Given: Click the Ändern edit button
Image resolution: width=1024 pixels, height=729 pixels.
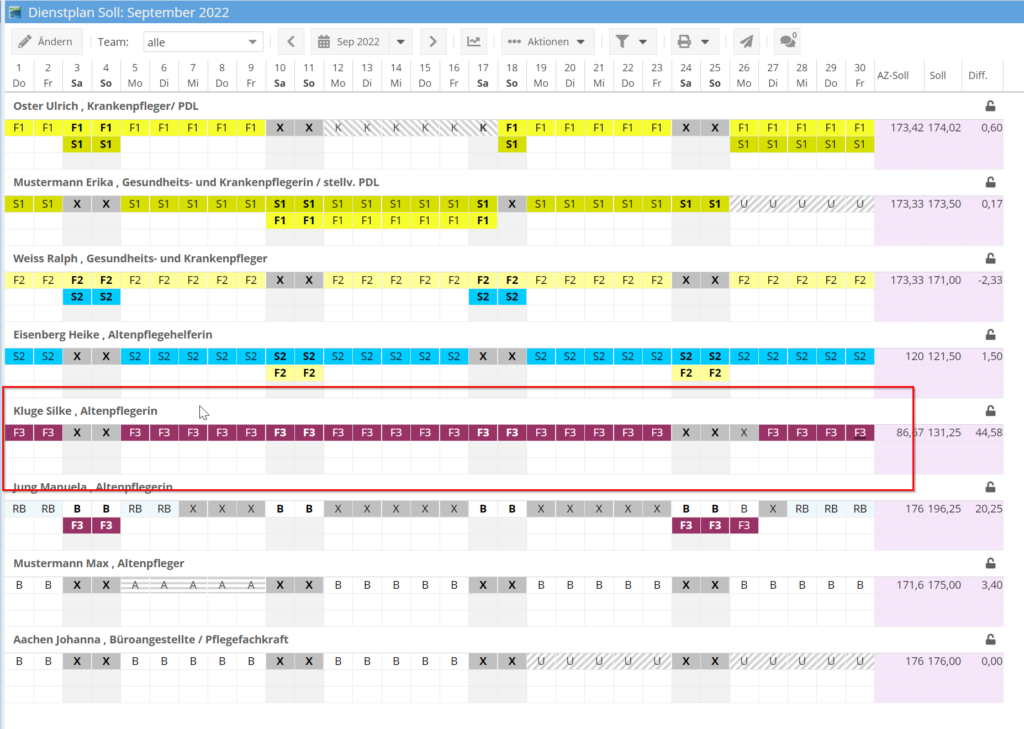Looking at the screenshot, I should click(45, 42).
